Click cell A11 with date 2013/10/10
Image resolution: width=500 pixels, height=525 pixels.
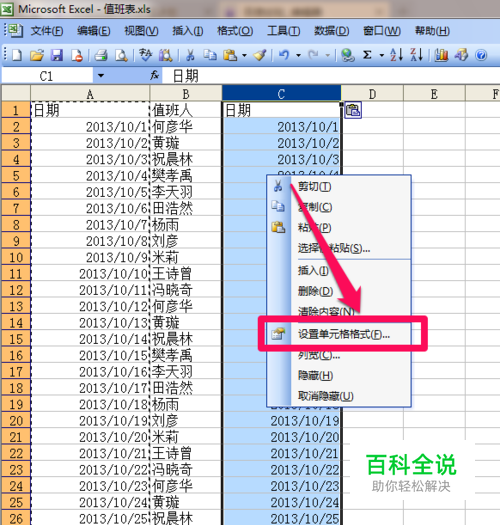pyautogui.click(x=90, y=274)
